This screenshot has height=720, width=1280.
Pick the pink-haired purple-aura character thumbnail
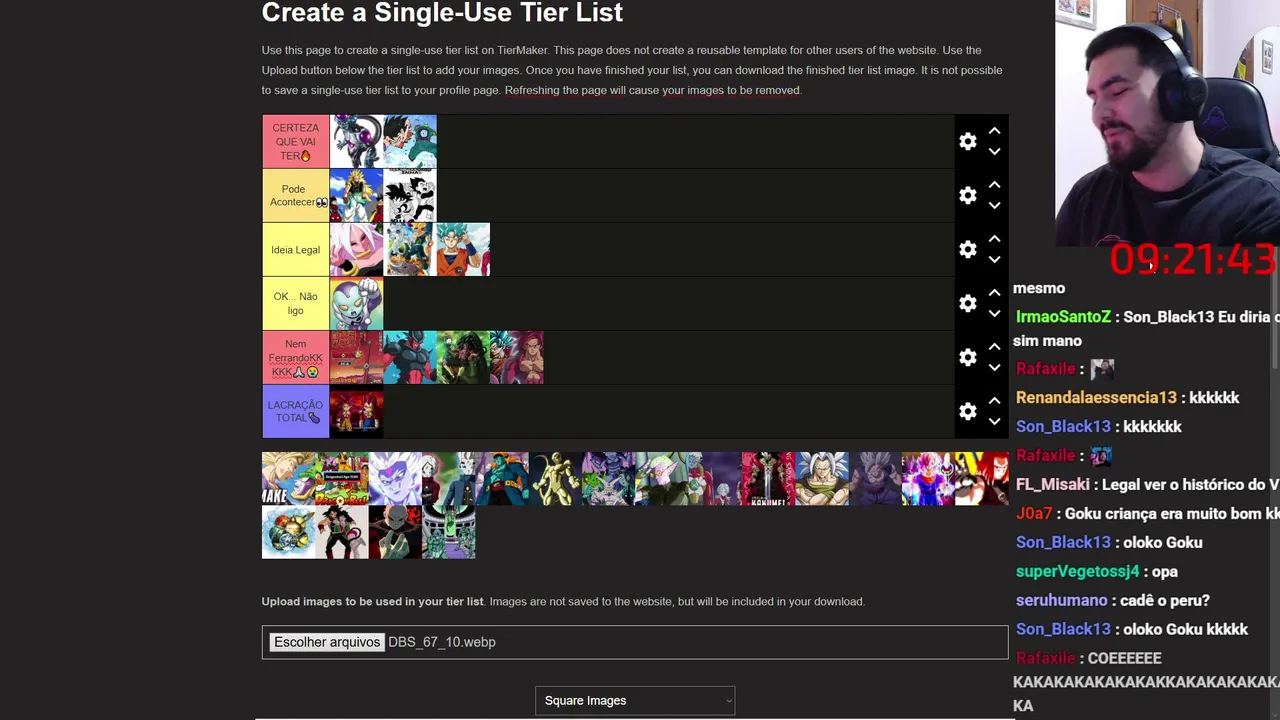928,479
